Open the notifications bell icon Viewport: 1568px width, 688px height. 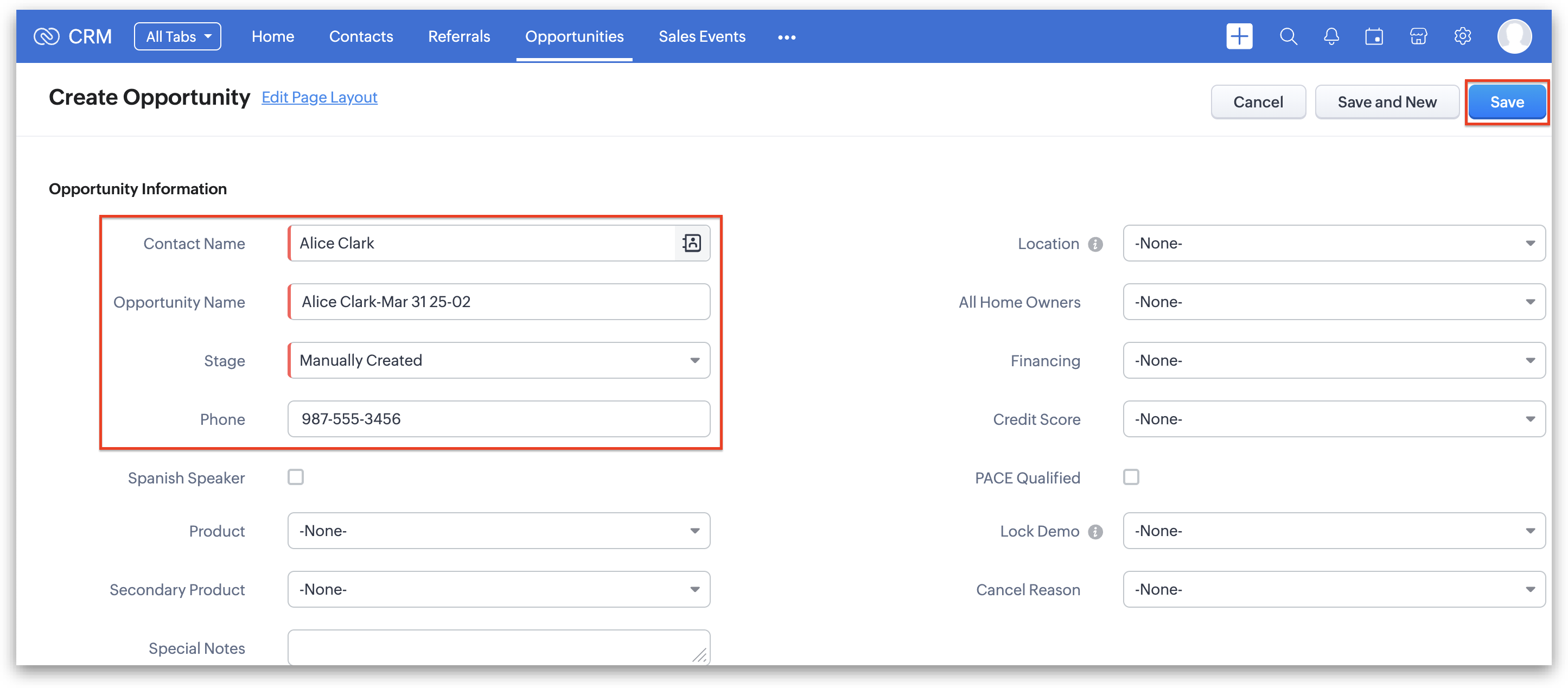pyautogui.click(x=1331, y=36)
